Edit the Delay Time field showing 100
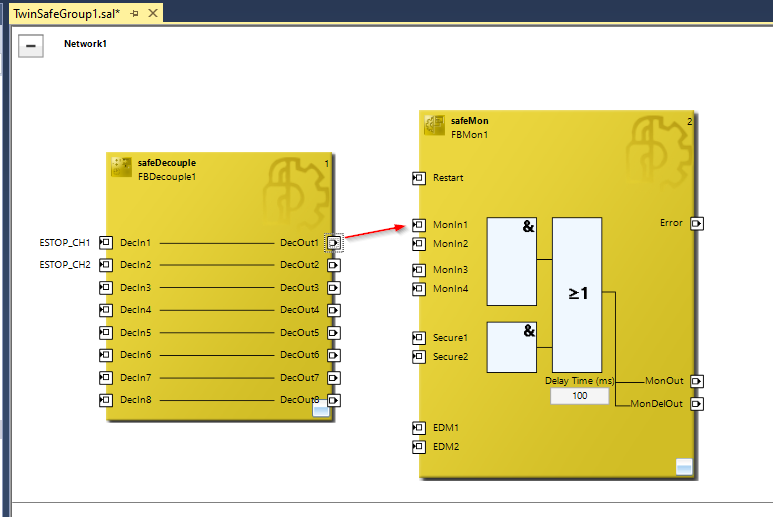773x517 pixels. pos(580,396)
